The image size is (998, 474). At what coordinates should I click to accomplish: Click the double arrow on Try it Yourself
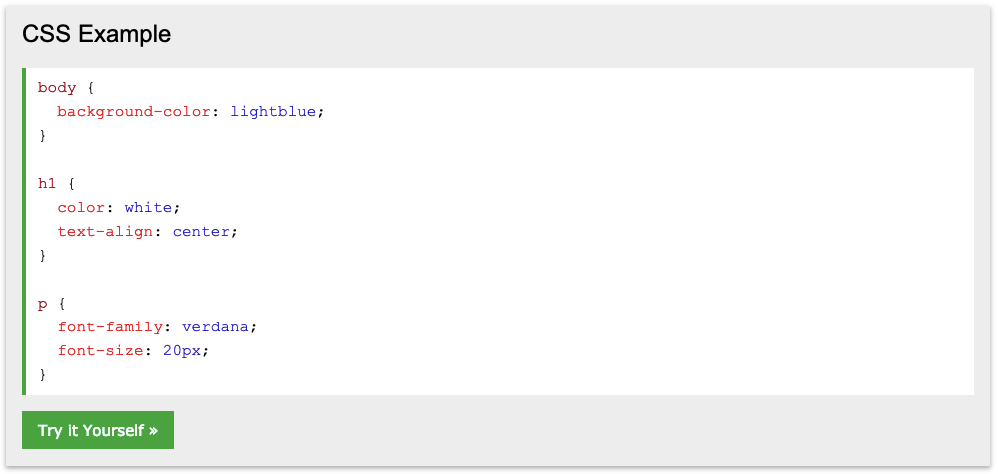click(x=153, y=431)
